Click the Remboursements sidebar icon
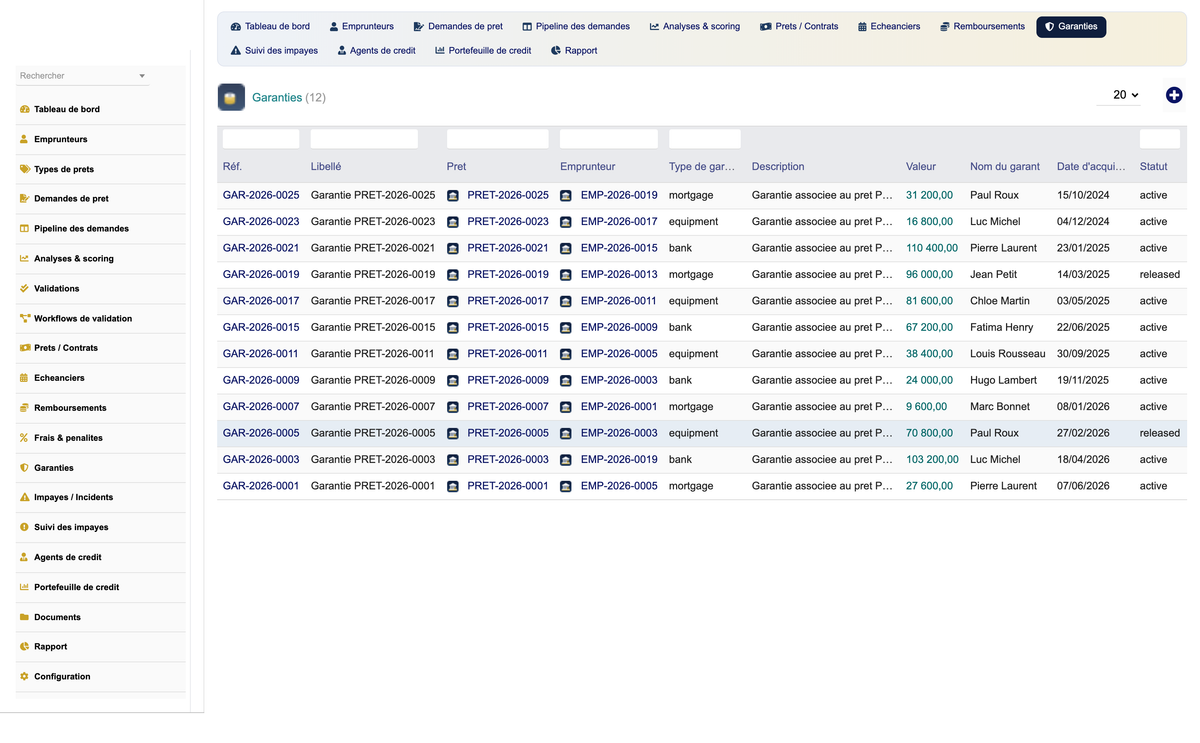This screenshot has width=1200, height=743. pyautogui.click(x=24, y=408)
